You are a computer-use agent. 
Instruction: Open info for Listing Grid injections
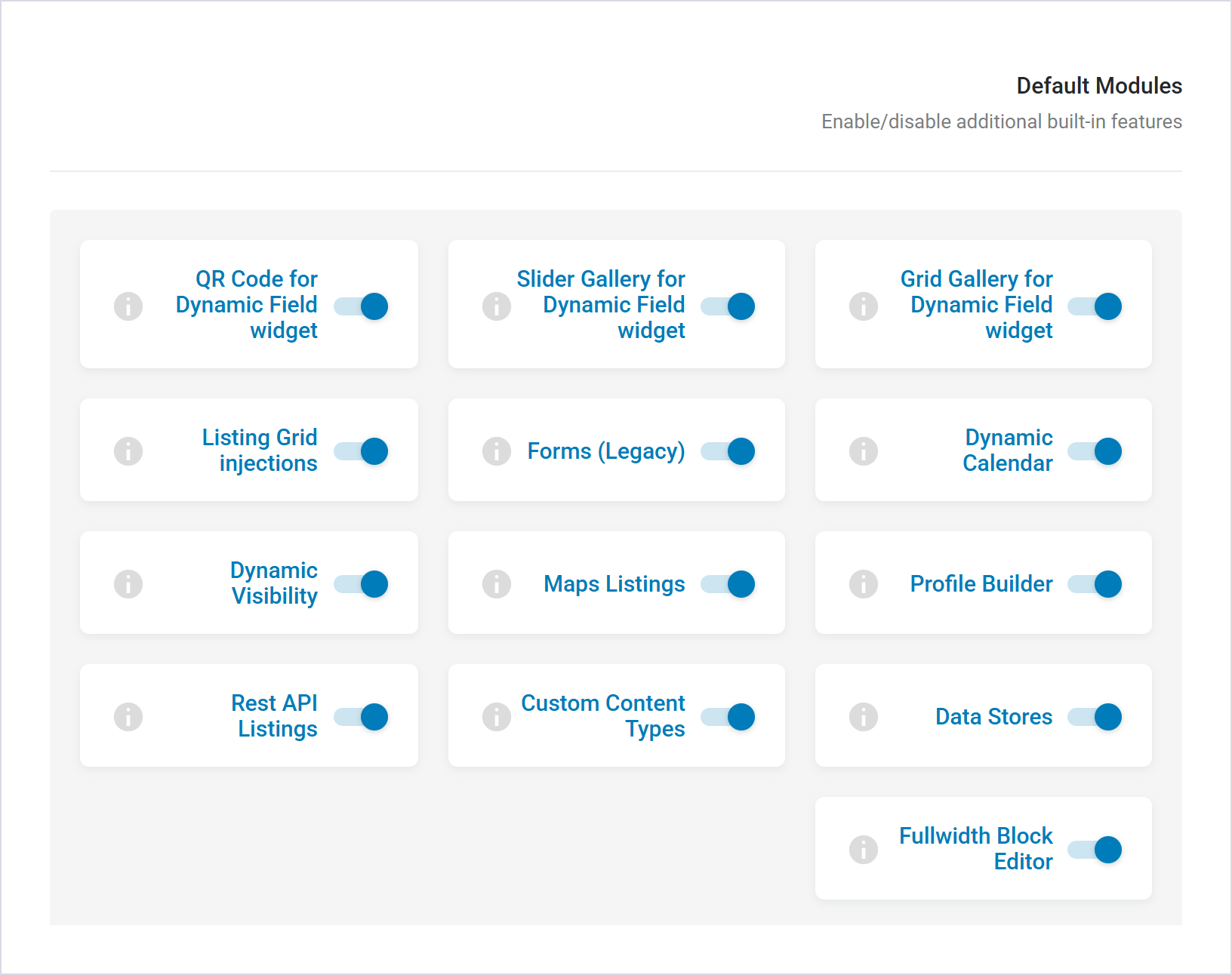(x=128, y=451)
